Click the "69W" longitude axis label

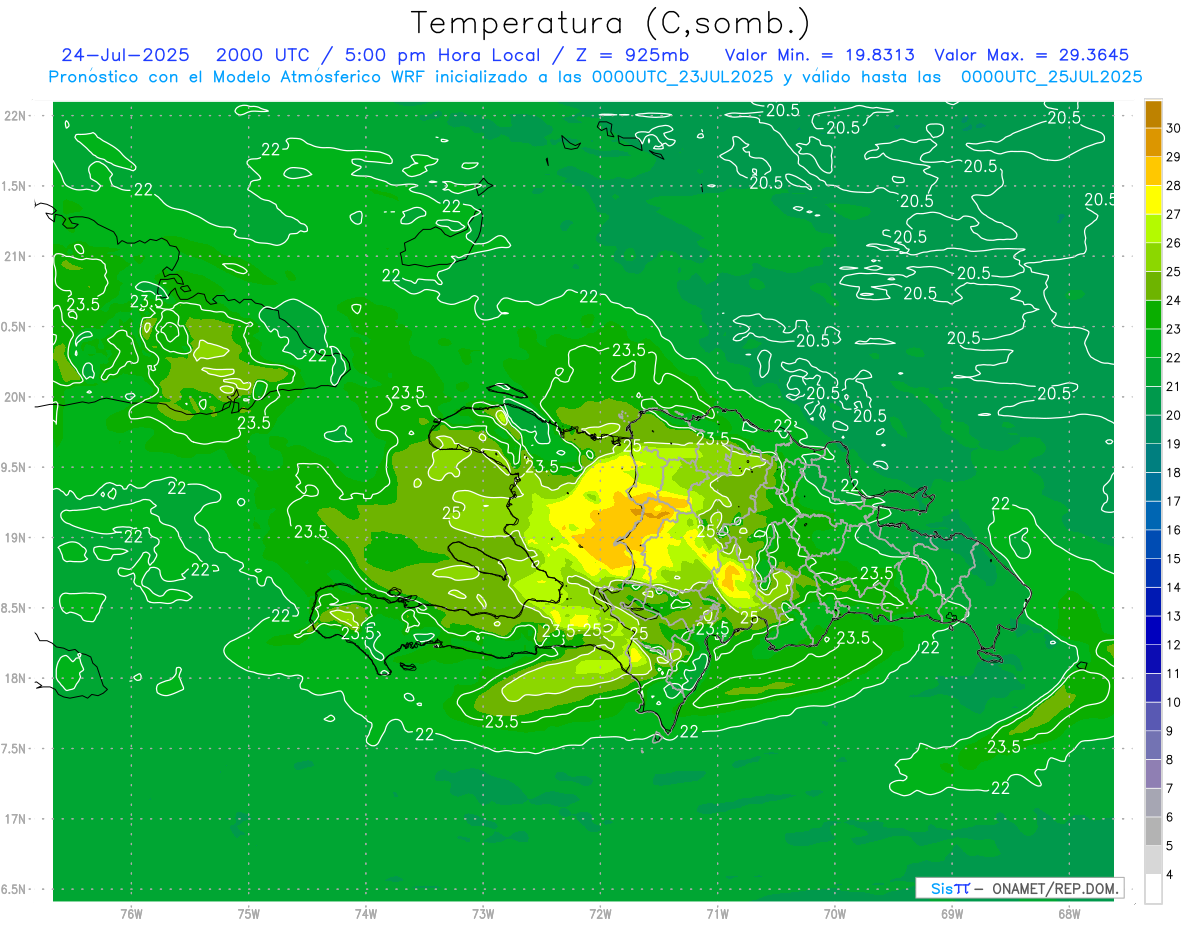pos(952,913)
